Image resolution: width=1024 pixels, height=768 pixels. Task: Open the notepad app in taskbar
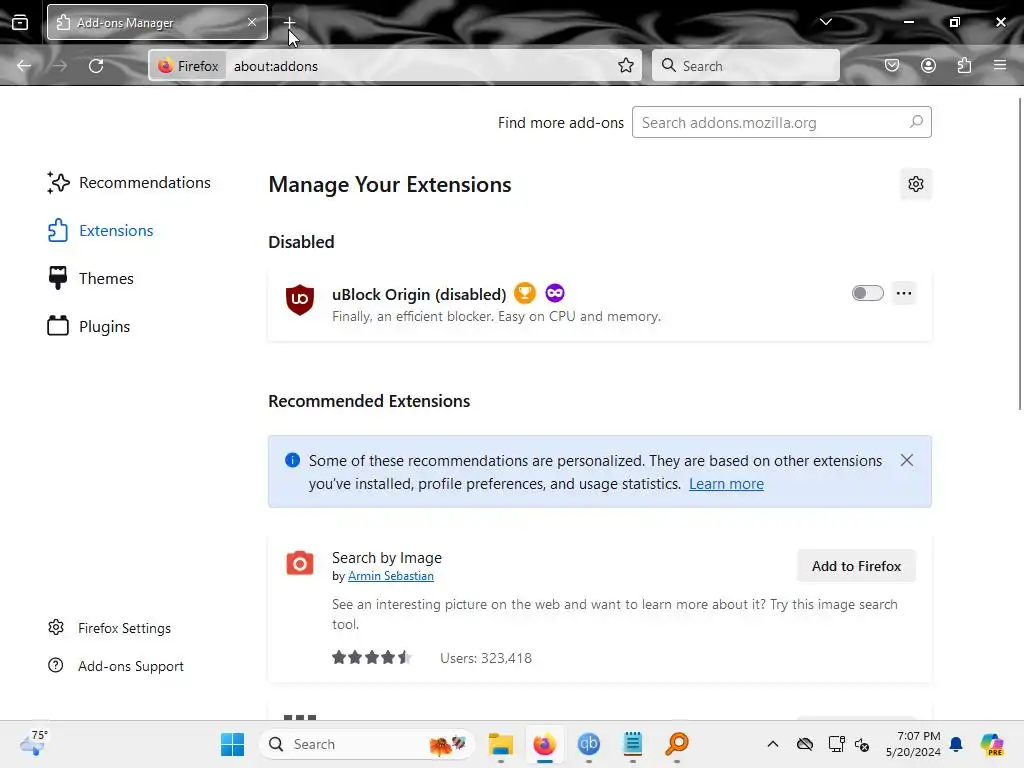[632, 744]
